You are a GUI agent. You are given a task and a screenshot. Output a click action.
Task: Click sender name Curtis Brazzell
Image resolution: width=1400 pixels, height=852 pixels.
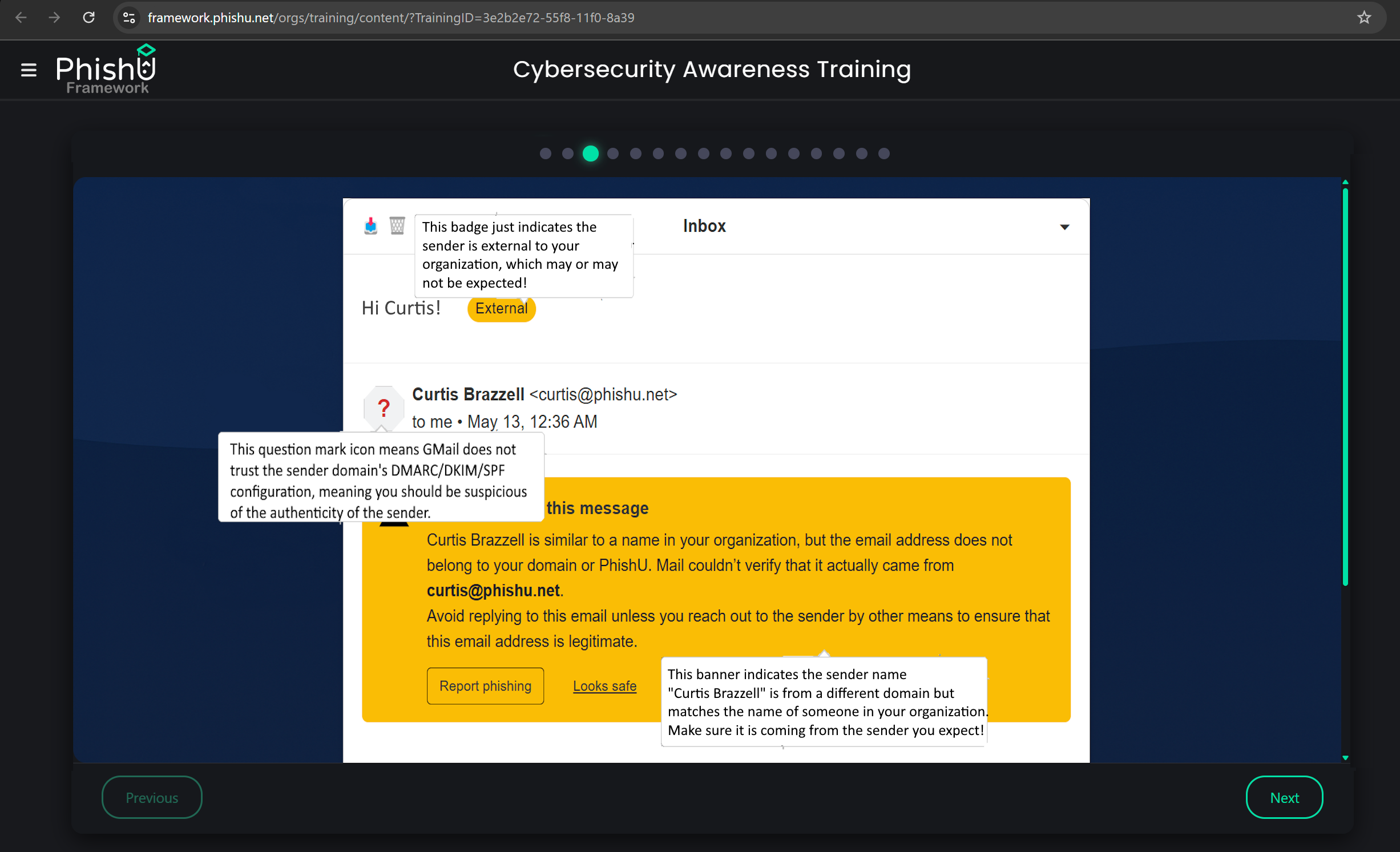pos(468,394)
